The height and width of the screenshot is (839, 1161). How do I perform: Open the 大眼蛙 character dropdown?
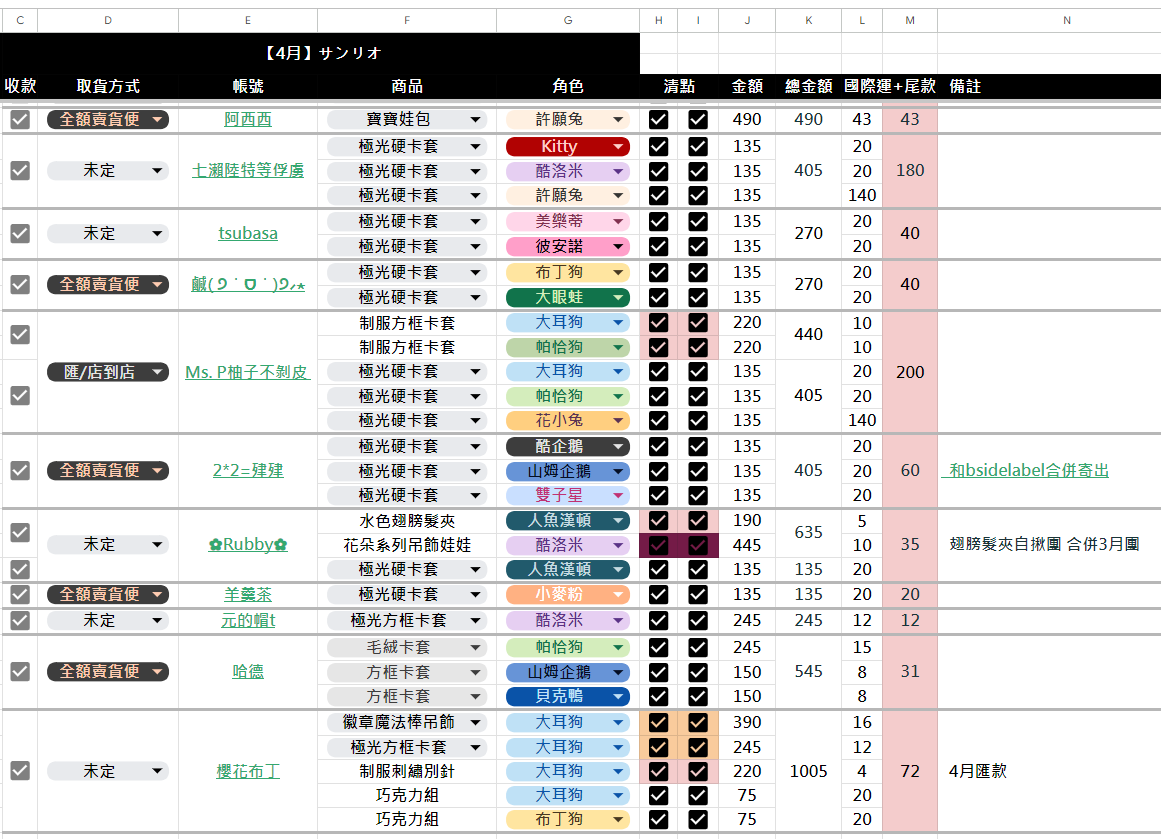(568, 297)
